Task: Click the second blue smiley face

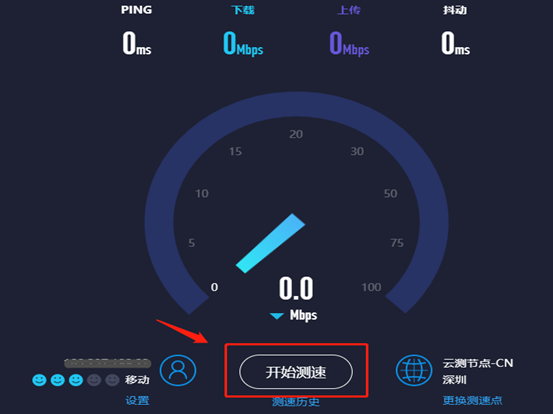Action: click(57, 380)
